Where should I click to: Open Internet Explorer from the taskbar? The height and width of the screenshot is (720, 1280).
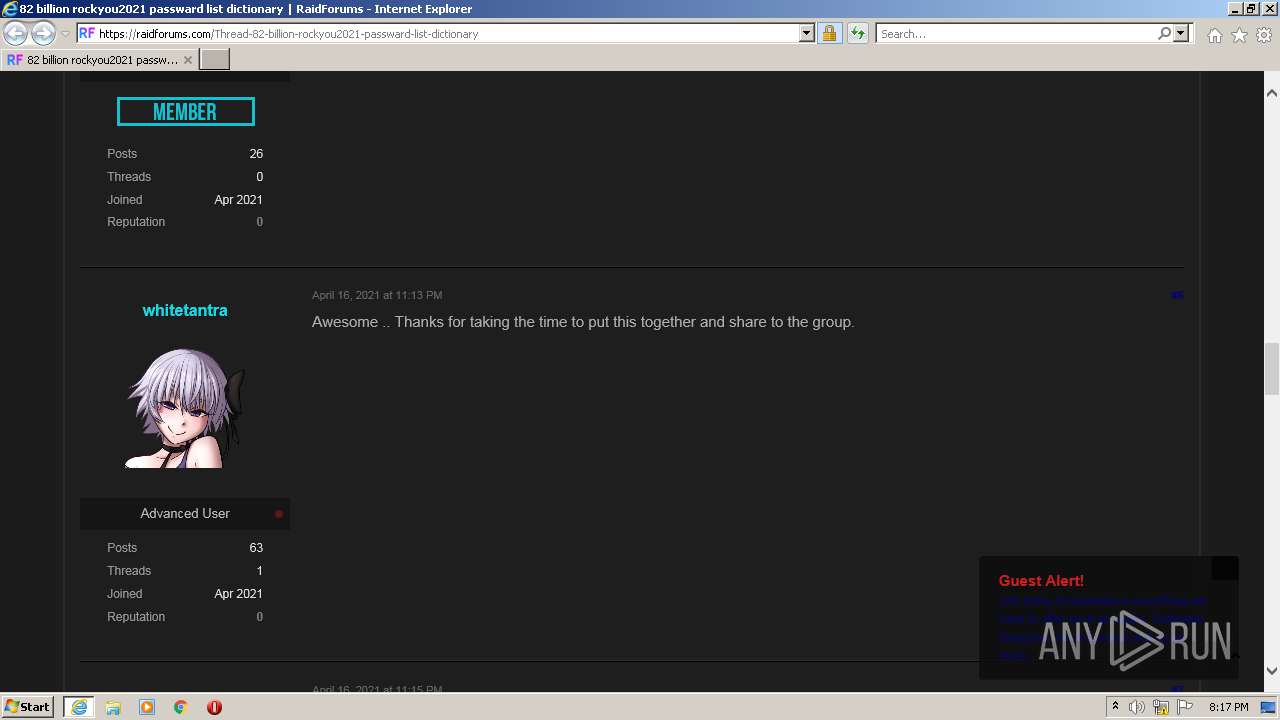click(78, 707)
